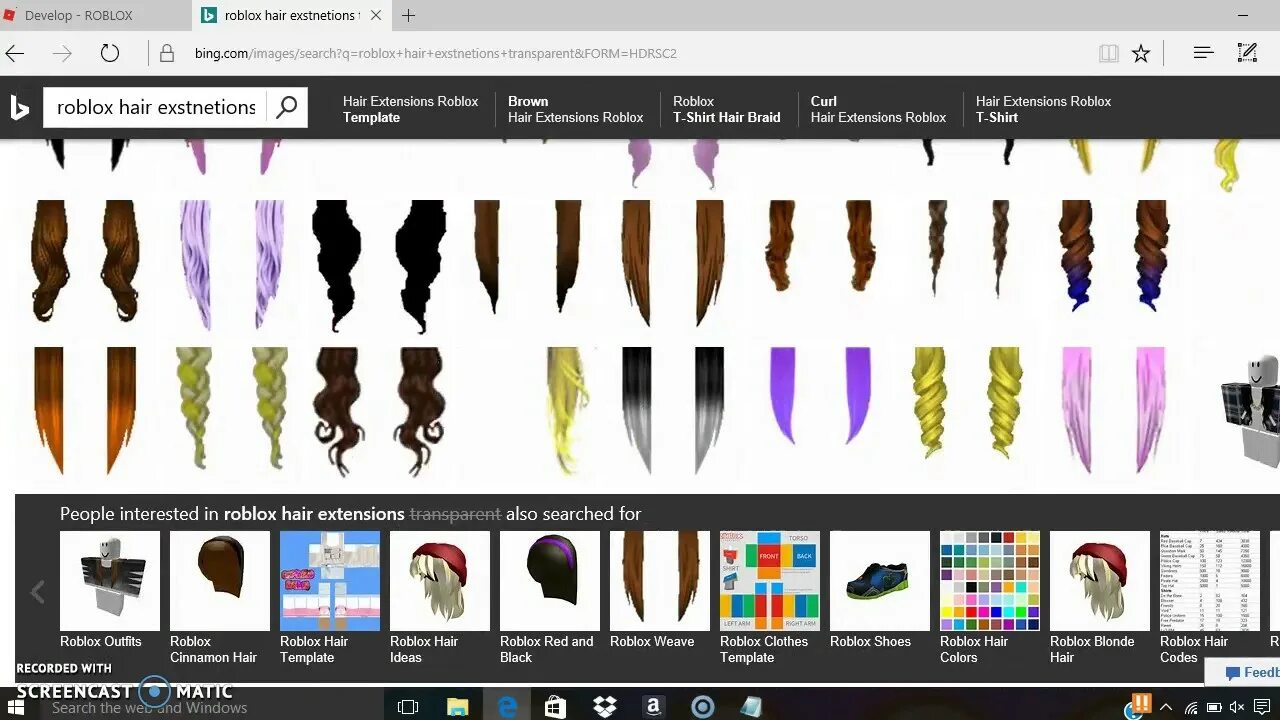Open reading view book icon
The image size is (1280, 720).
1108,54
